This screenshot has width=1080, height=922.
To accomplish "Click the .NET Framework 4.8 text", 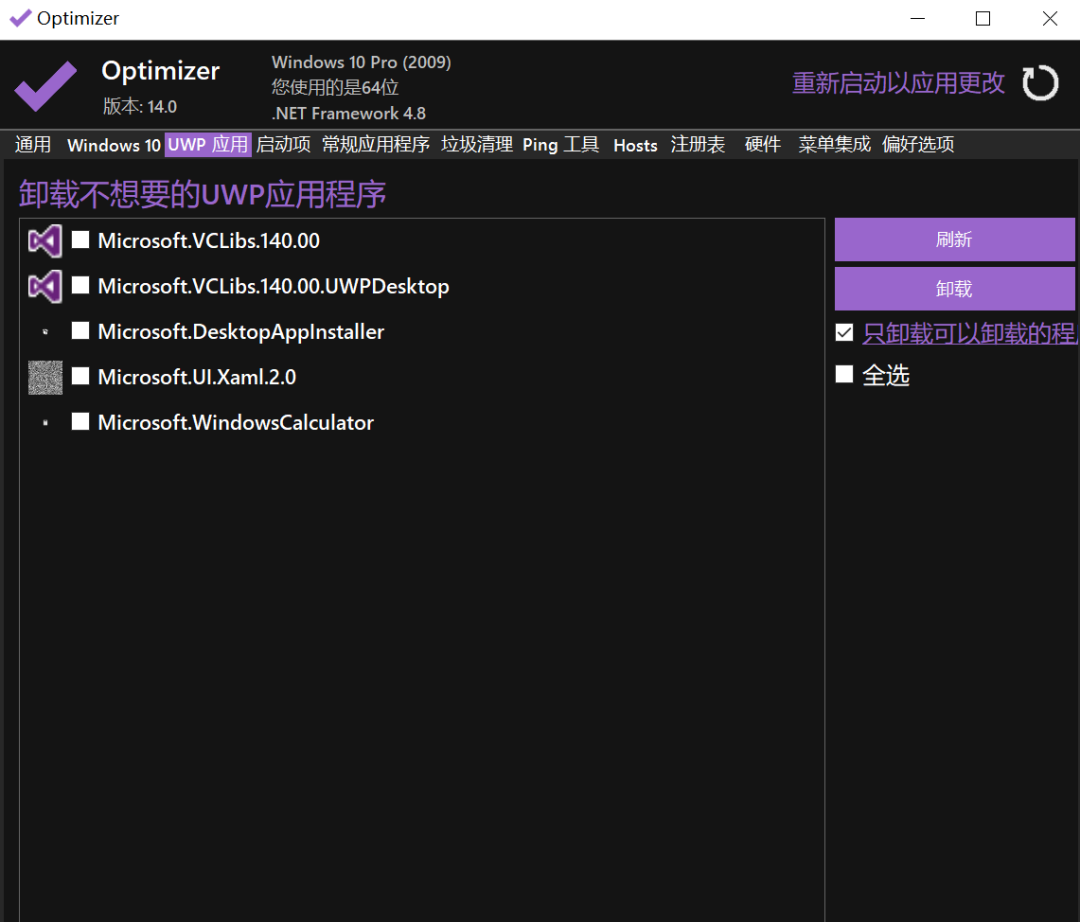I will point(349,113).
